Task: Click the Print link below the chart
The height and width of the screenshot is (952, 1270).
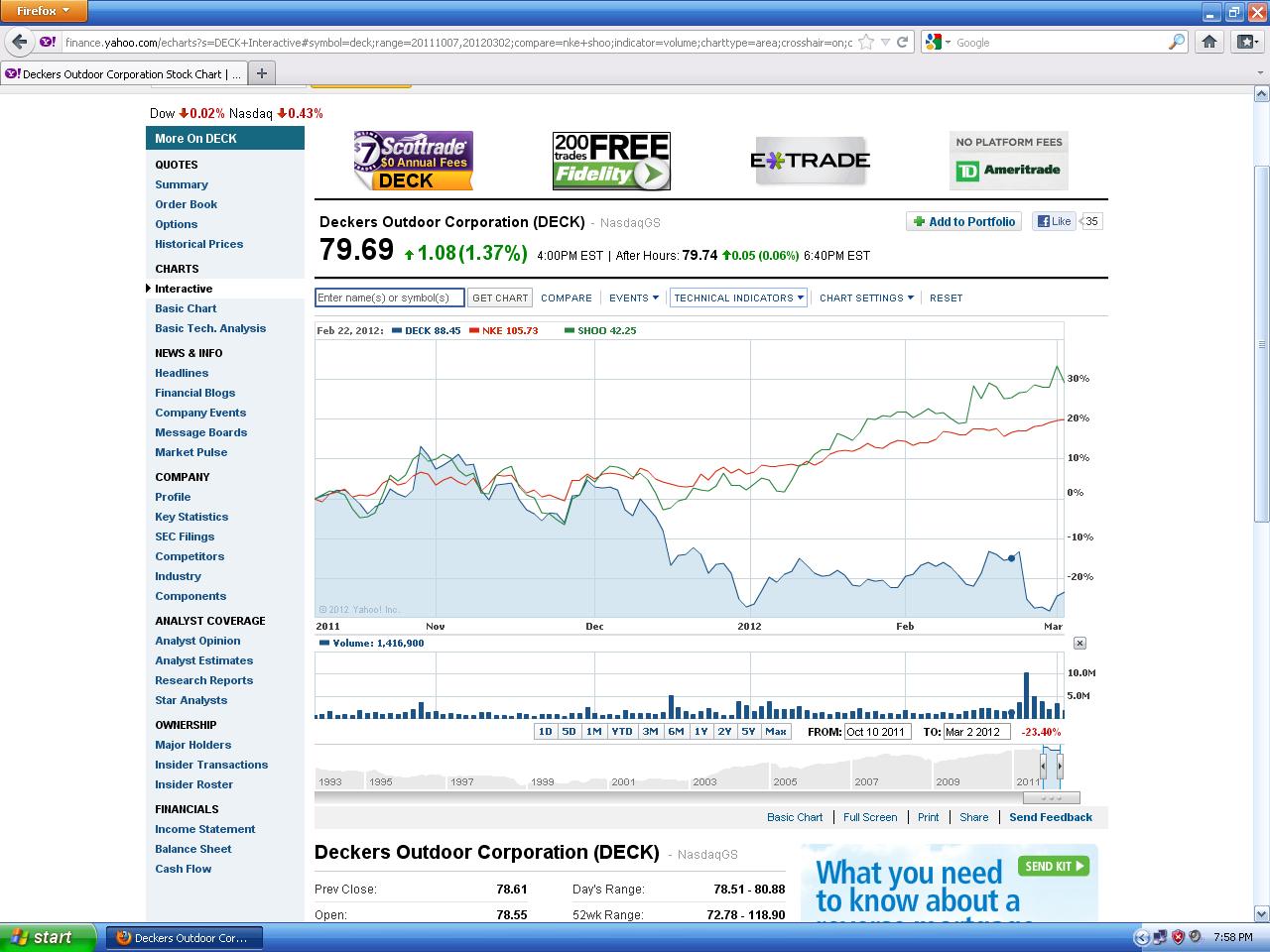Action: click(928, 817)
